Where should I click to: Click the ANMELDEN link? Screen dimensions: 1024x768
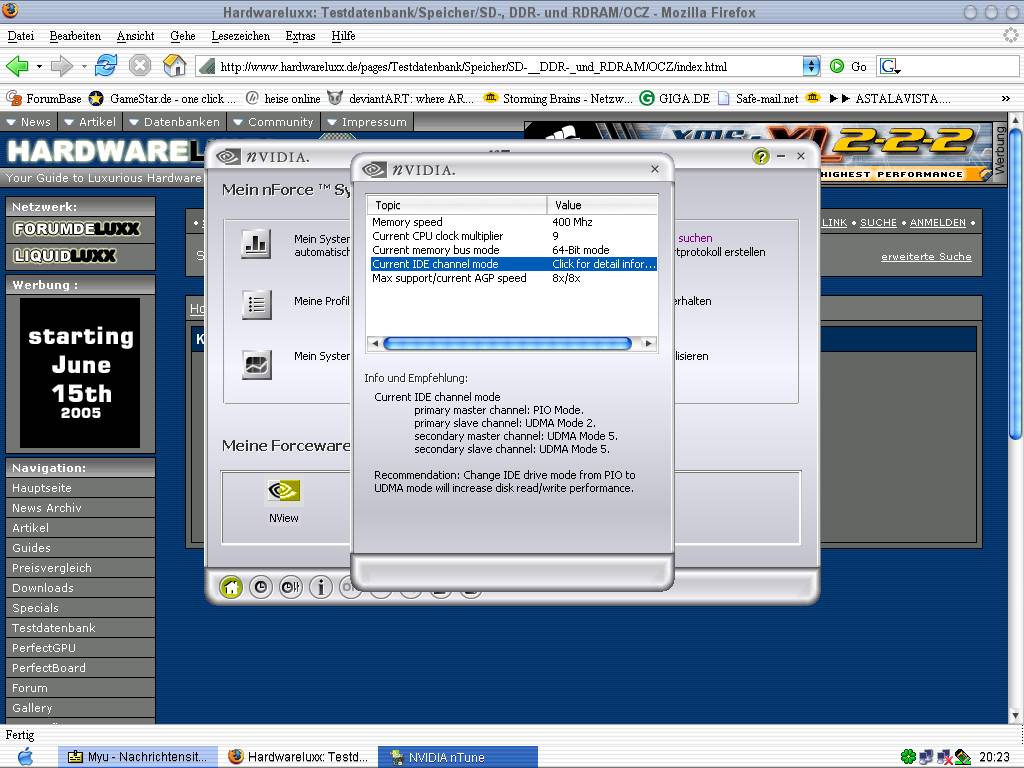coord(938,223)
